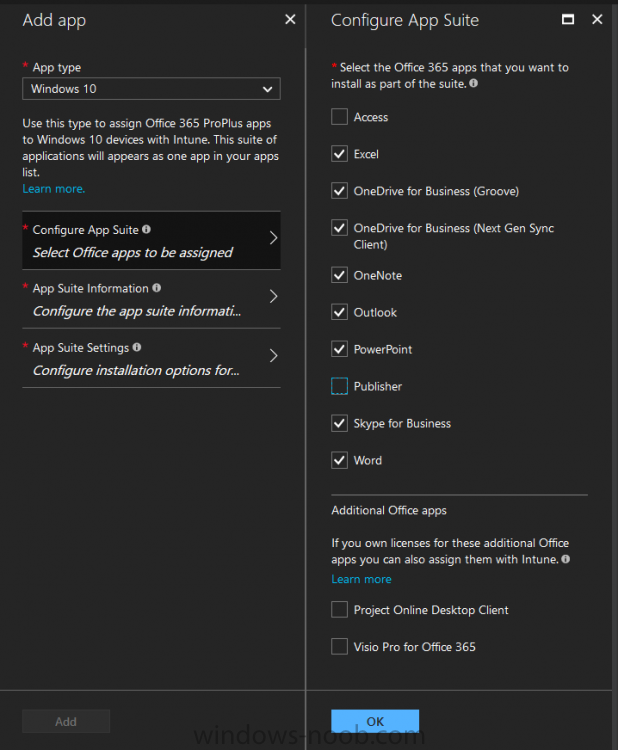Uncheck the Outlook checkbox
618x750 pixels.
pyautogui.click(x=340, y=312)
